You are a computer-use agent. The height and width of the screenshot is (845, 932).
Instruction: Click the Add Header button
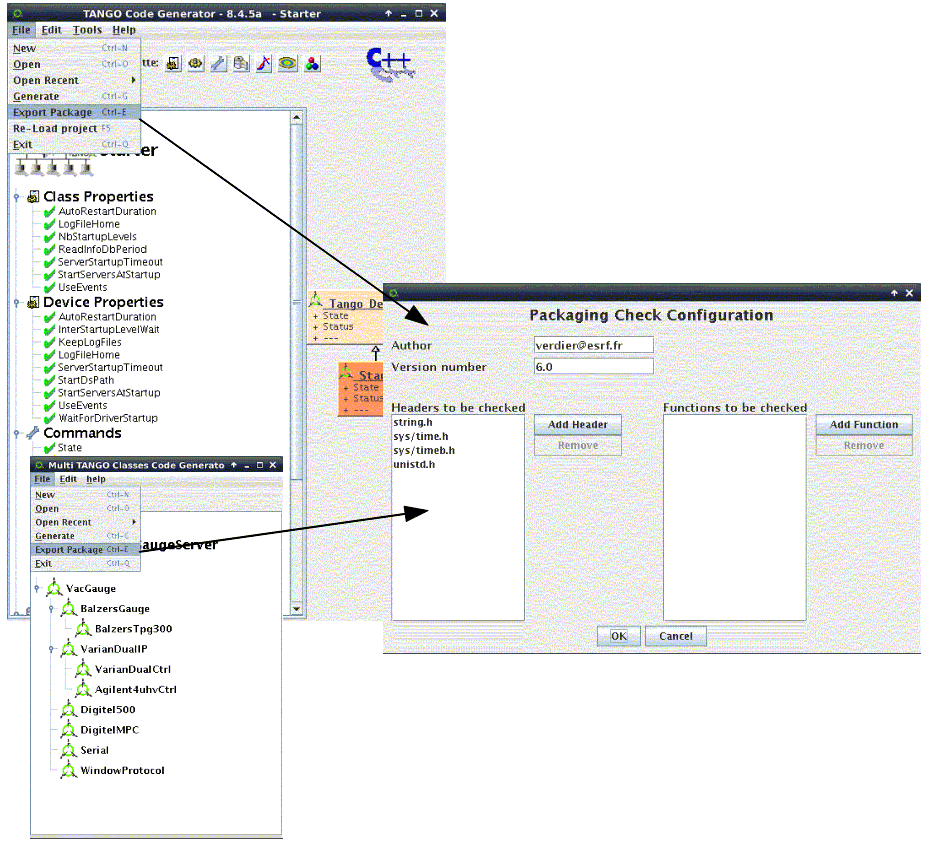578,424
